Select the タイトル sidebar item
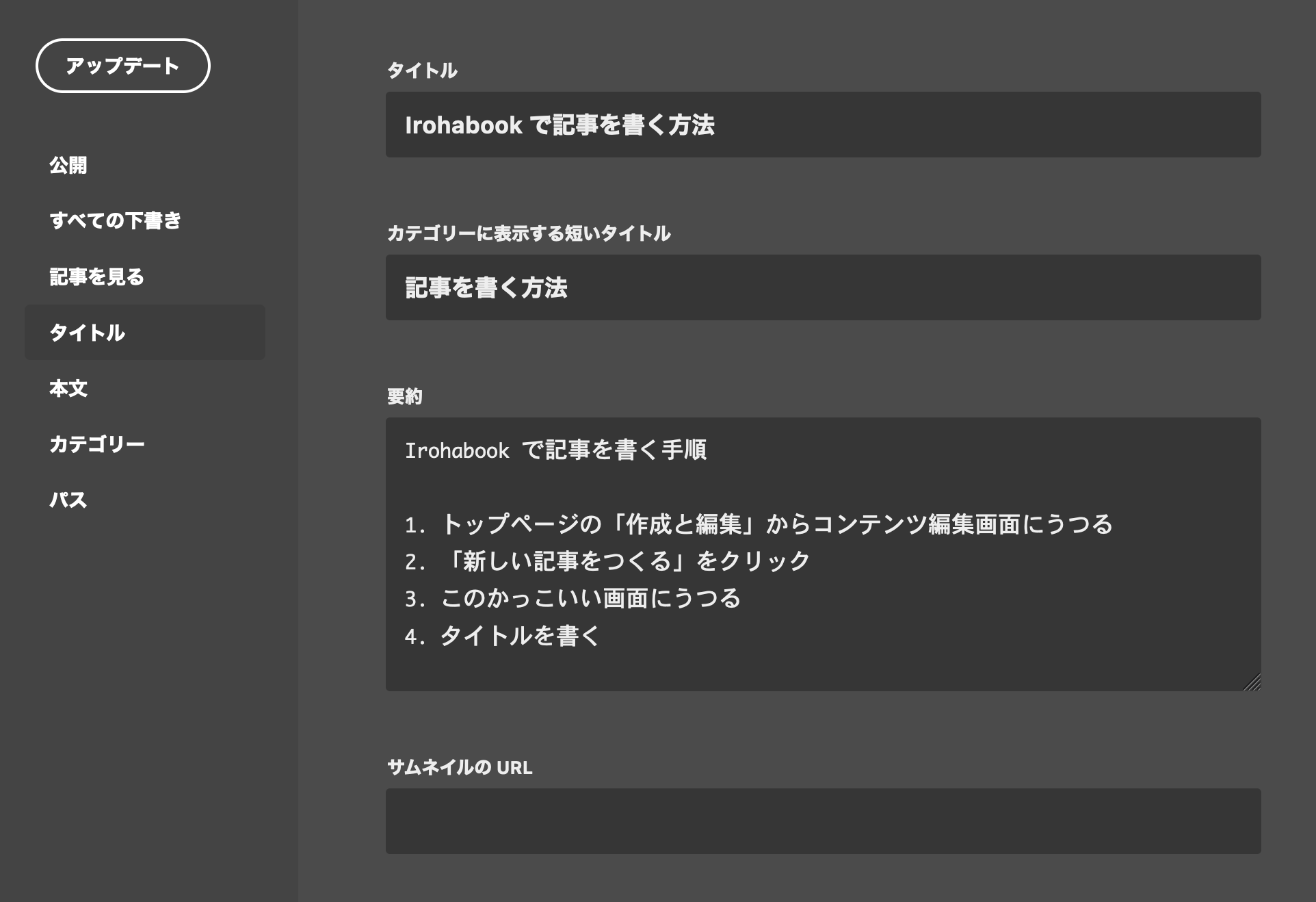 [x=88, y=333]
